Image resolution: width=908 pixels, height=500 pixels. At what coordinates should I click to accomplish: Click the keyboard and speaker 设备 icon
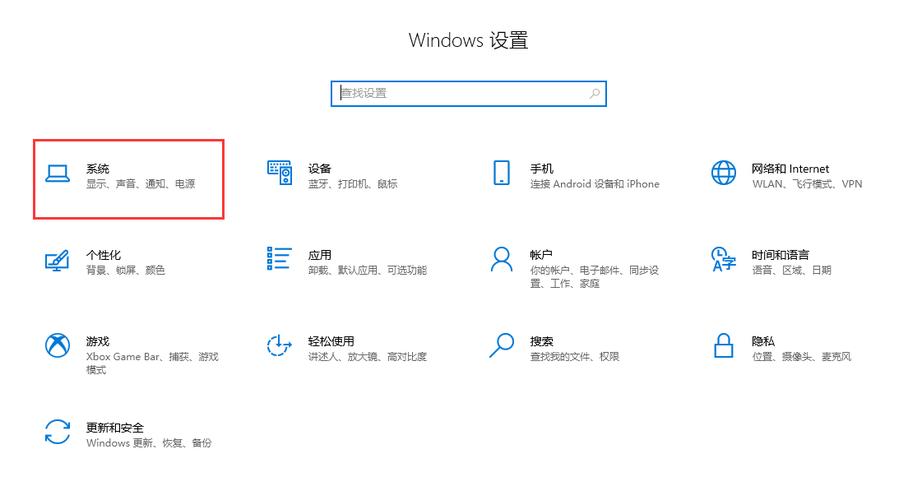279,173
